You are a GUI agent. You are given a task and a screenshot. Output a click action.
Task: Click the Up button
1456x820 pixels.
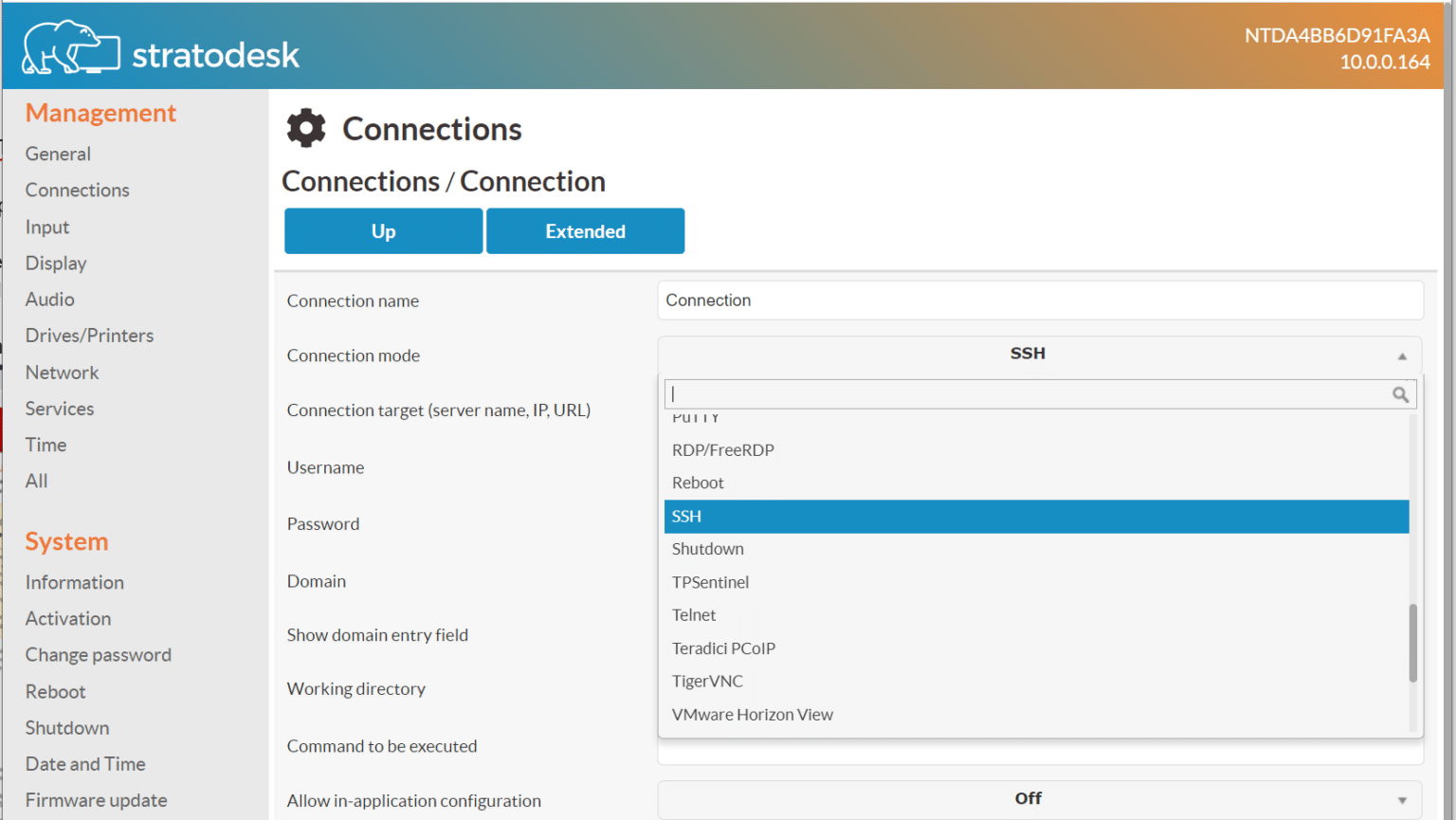coord(384,231)
